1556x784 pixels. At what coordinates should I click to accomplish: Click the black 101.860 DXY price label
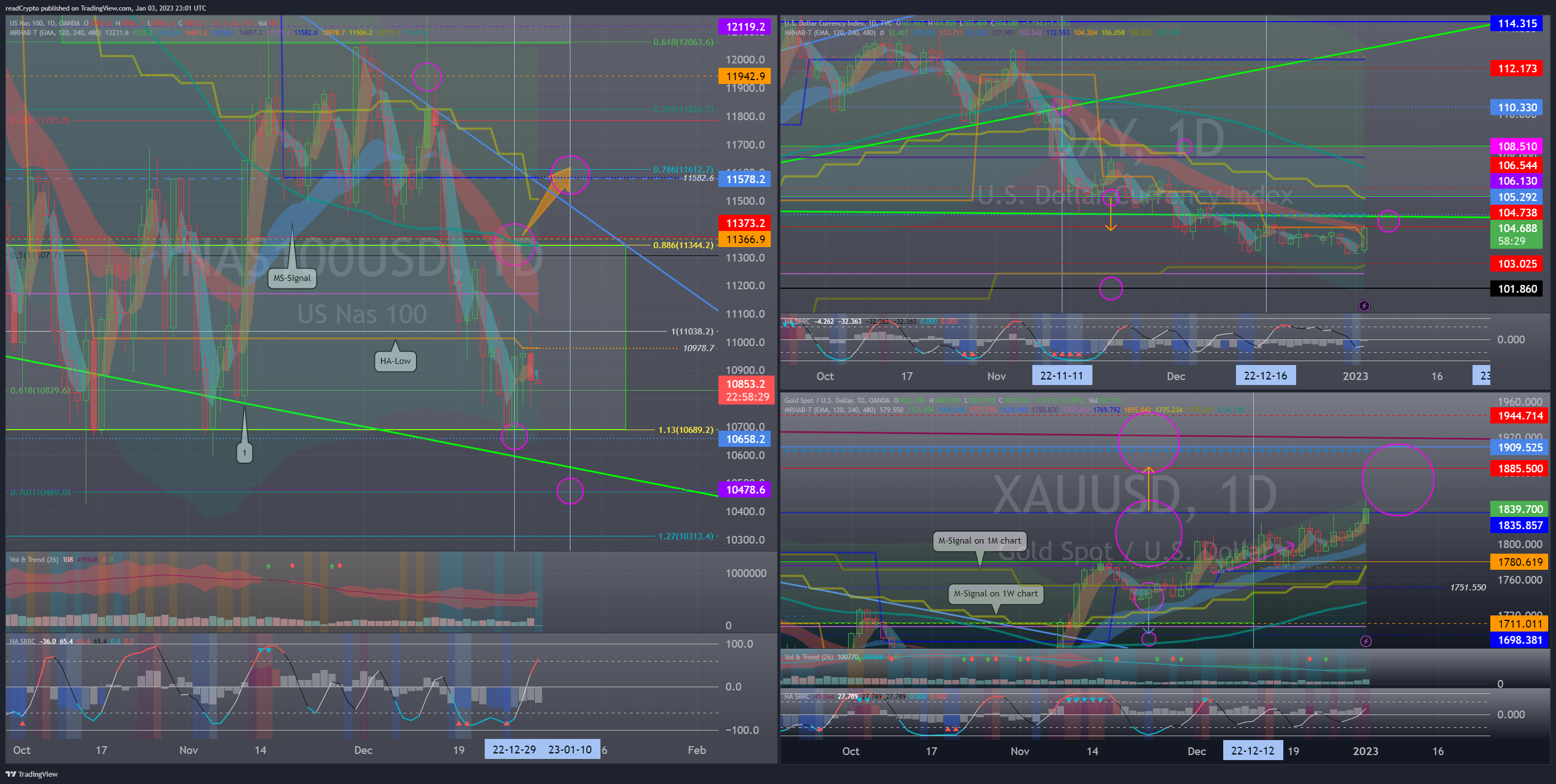pyautogui.click(x=1516, y=289)
